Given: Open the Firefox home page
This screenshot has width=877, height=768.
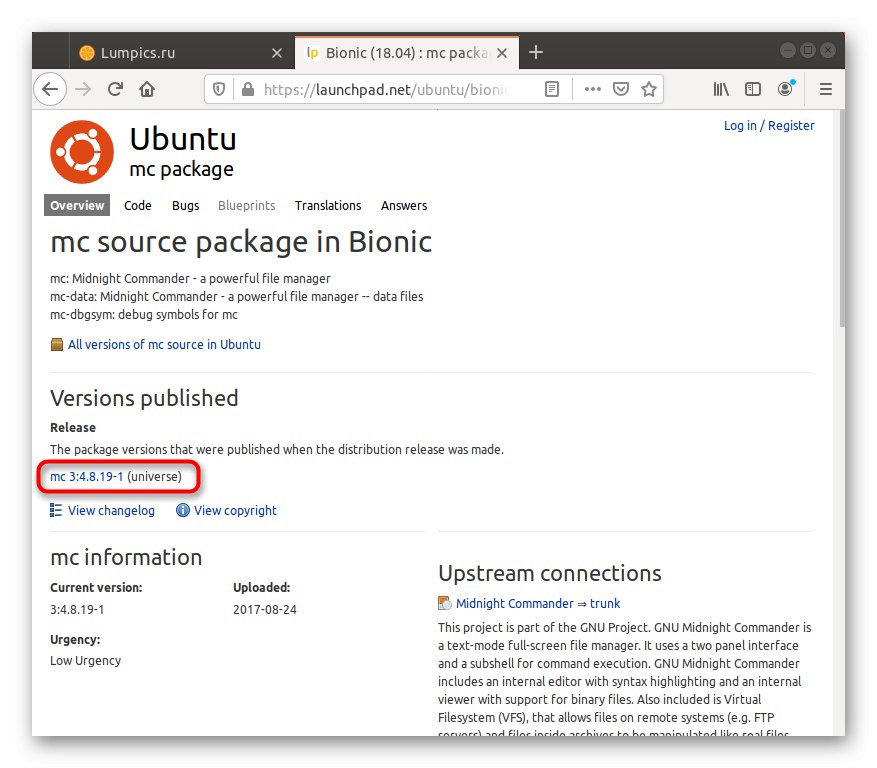Looking at the screenshot, I should [x=147, y=89].
